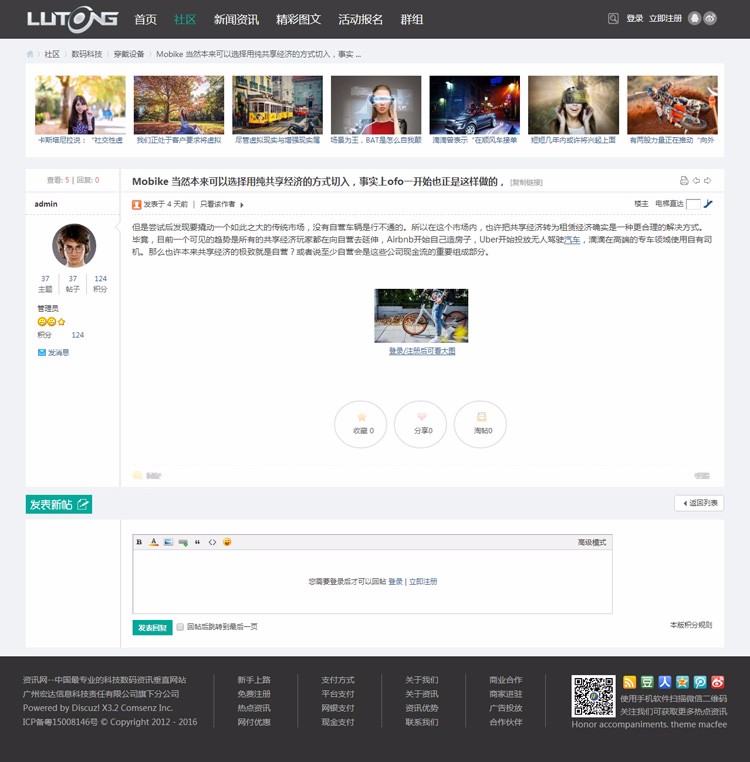
Task: Open the emoticon picker in the reply editor
Action: [227, 542]
